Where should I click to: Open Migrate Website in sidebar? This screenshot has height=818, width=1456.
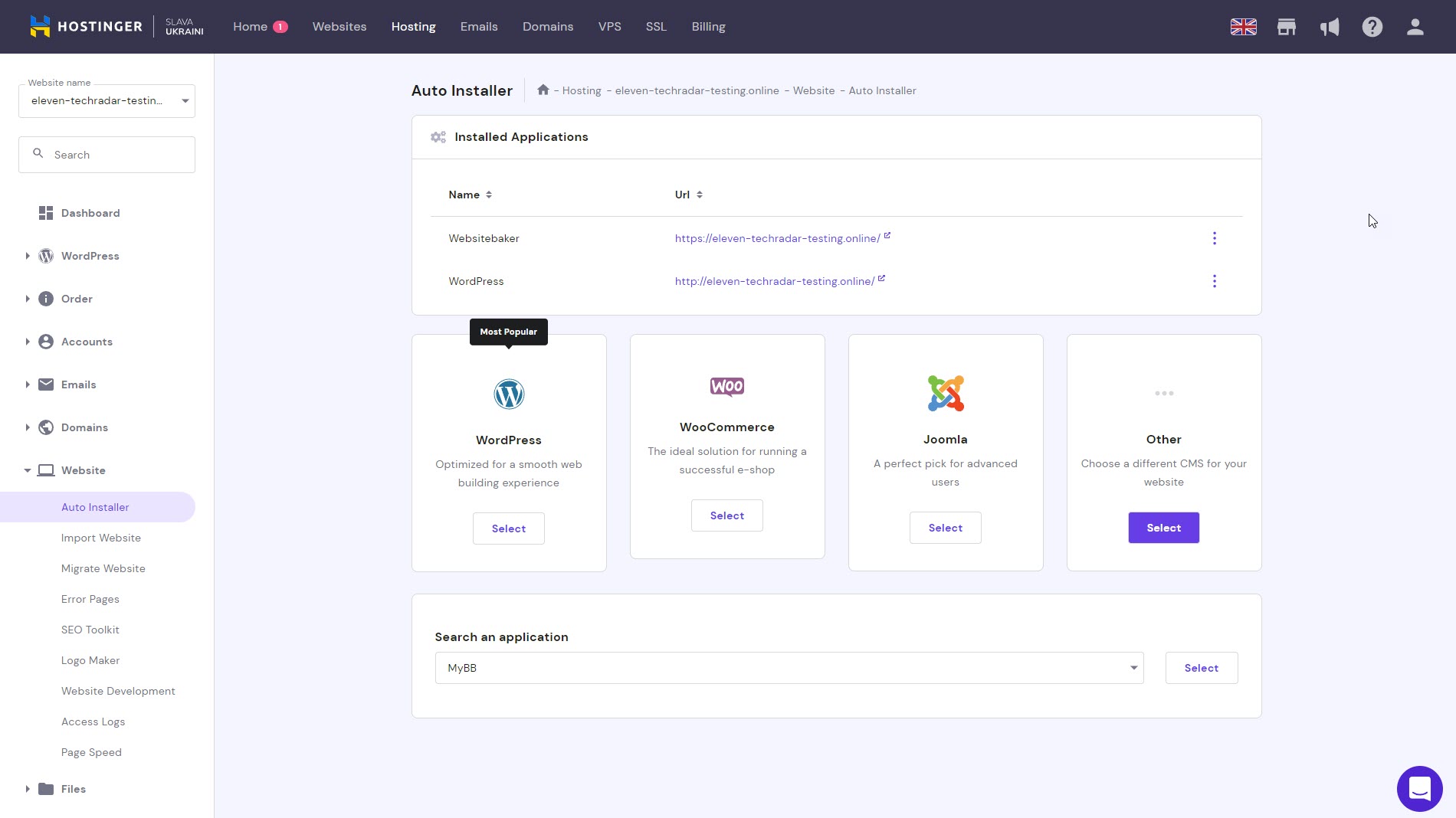103,568
